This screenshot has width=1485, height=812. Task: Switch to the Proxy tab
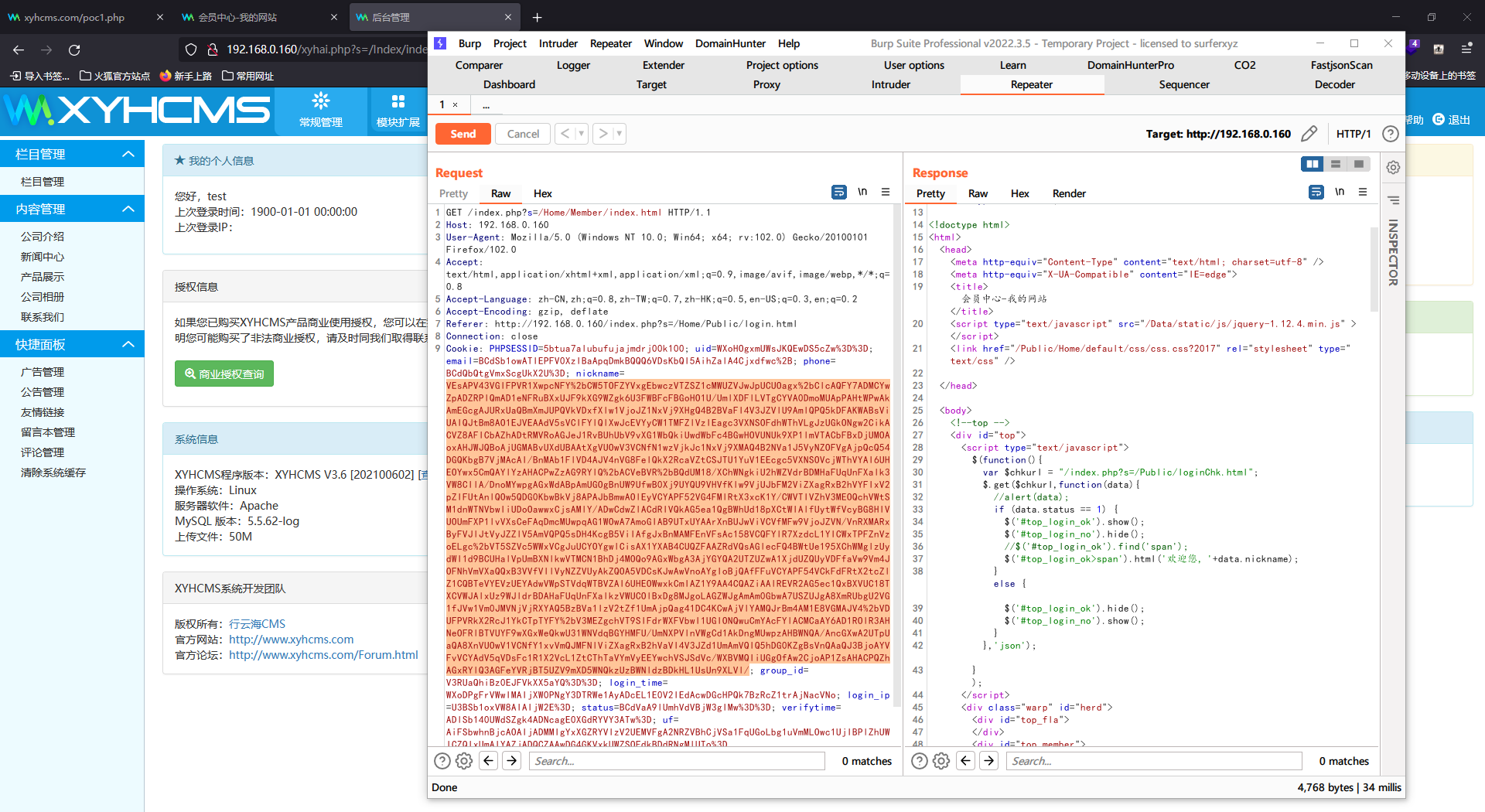[766, 85]
